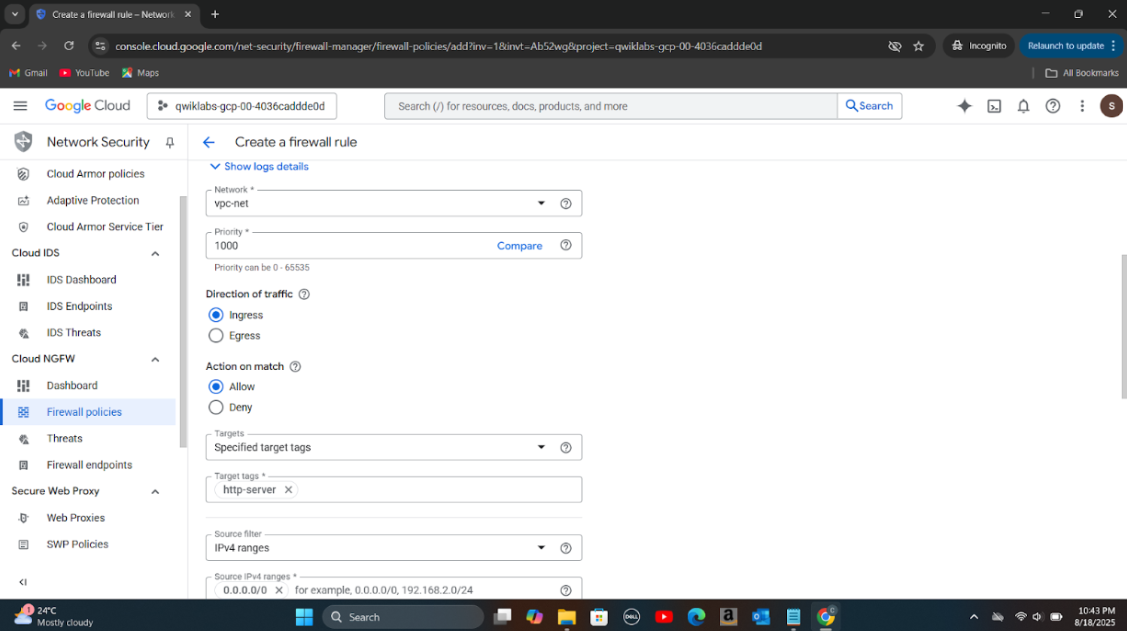This screenshot has width=1127, height=631.
Task: Click the Compare link in Priority field
Action: pos(519,246)
